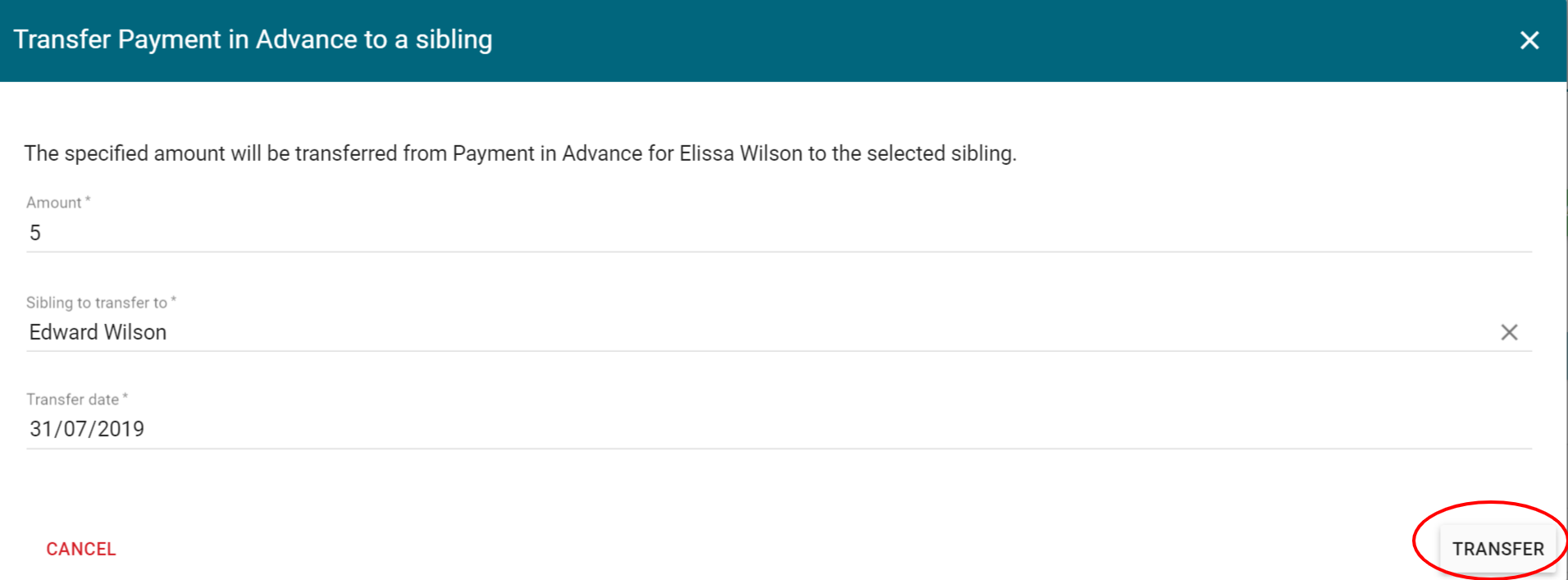Click the empty teal header area right of the title

click(984, 39)
